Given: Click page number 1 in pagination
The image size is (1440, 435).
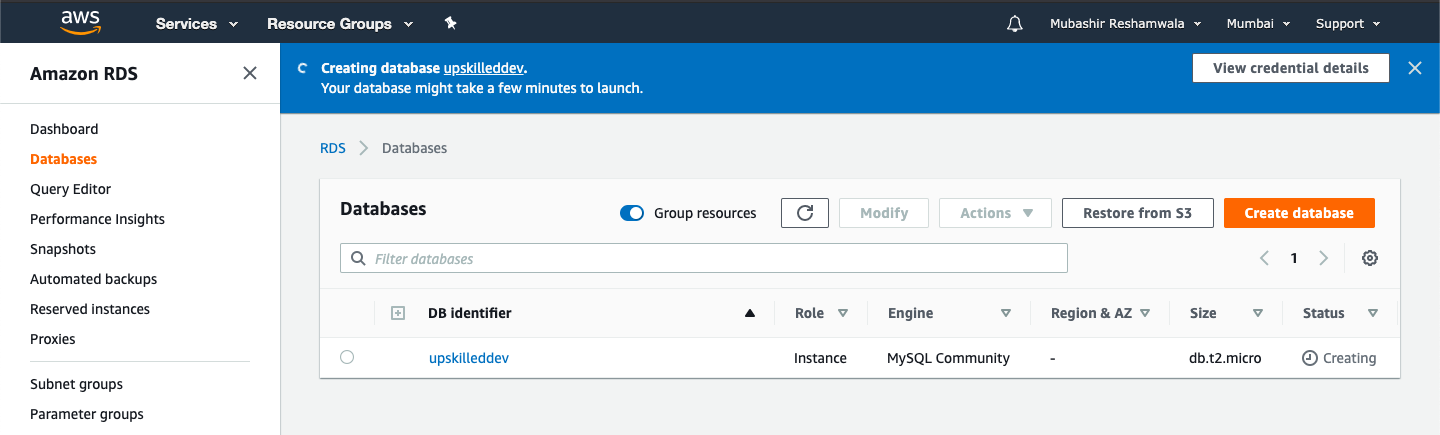Looking at the screenshot, I should [x=1294, y=258].
